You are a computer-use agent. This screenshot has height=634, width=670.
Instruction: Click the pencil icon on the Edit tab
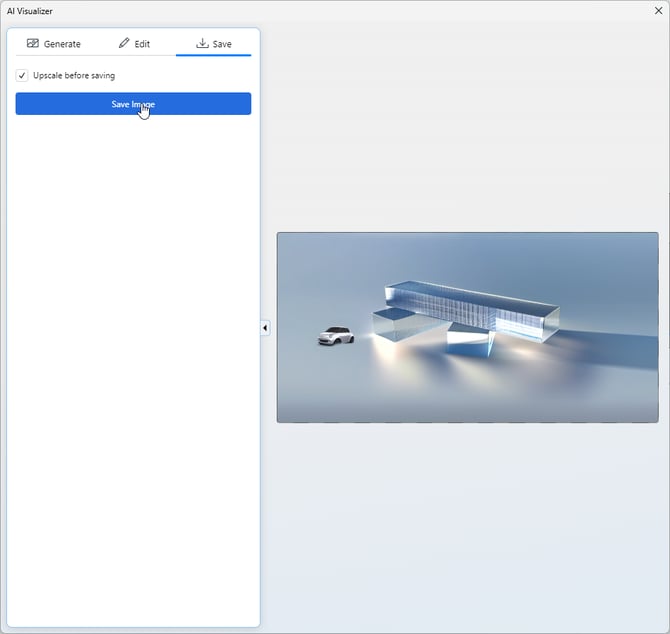(124, 44)
